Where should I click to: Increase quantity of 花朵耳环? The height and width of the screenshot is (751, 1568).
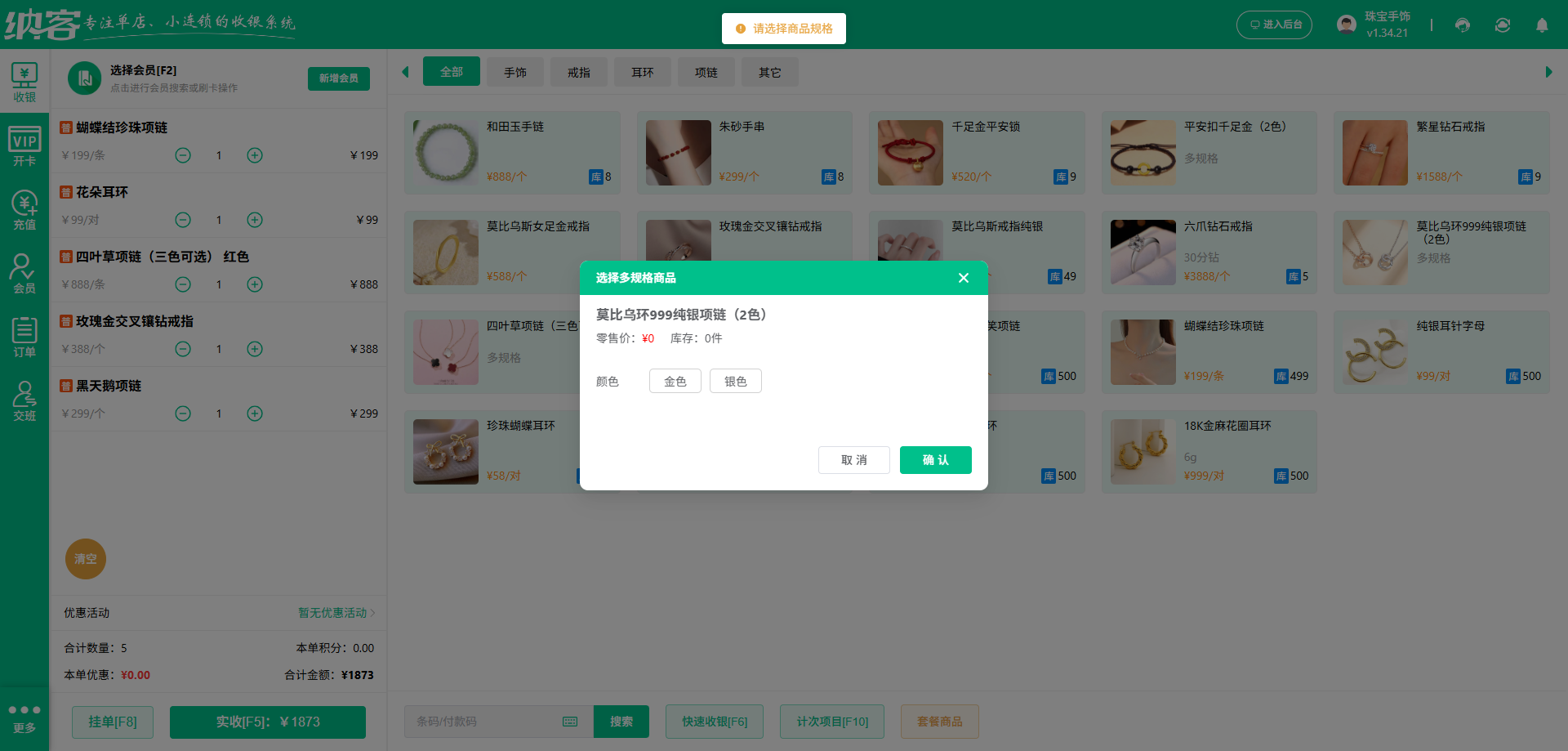[254, 220]
